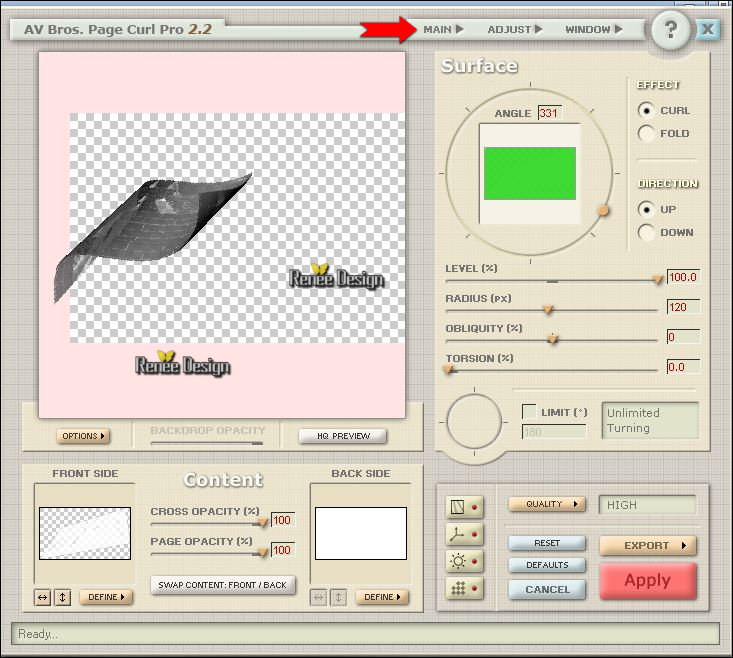Click the CROSS OPACITY slider handle
The width and height of the screenshot is (733, 658).
point(263,522)
